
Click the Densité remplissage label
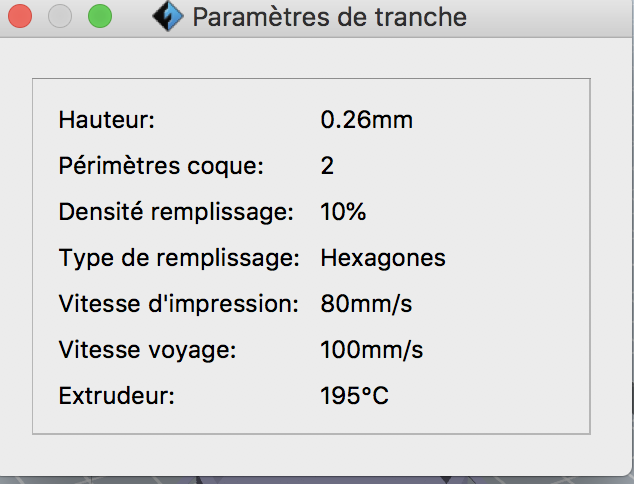(x=176, y=212)
